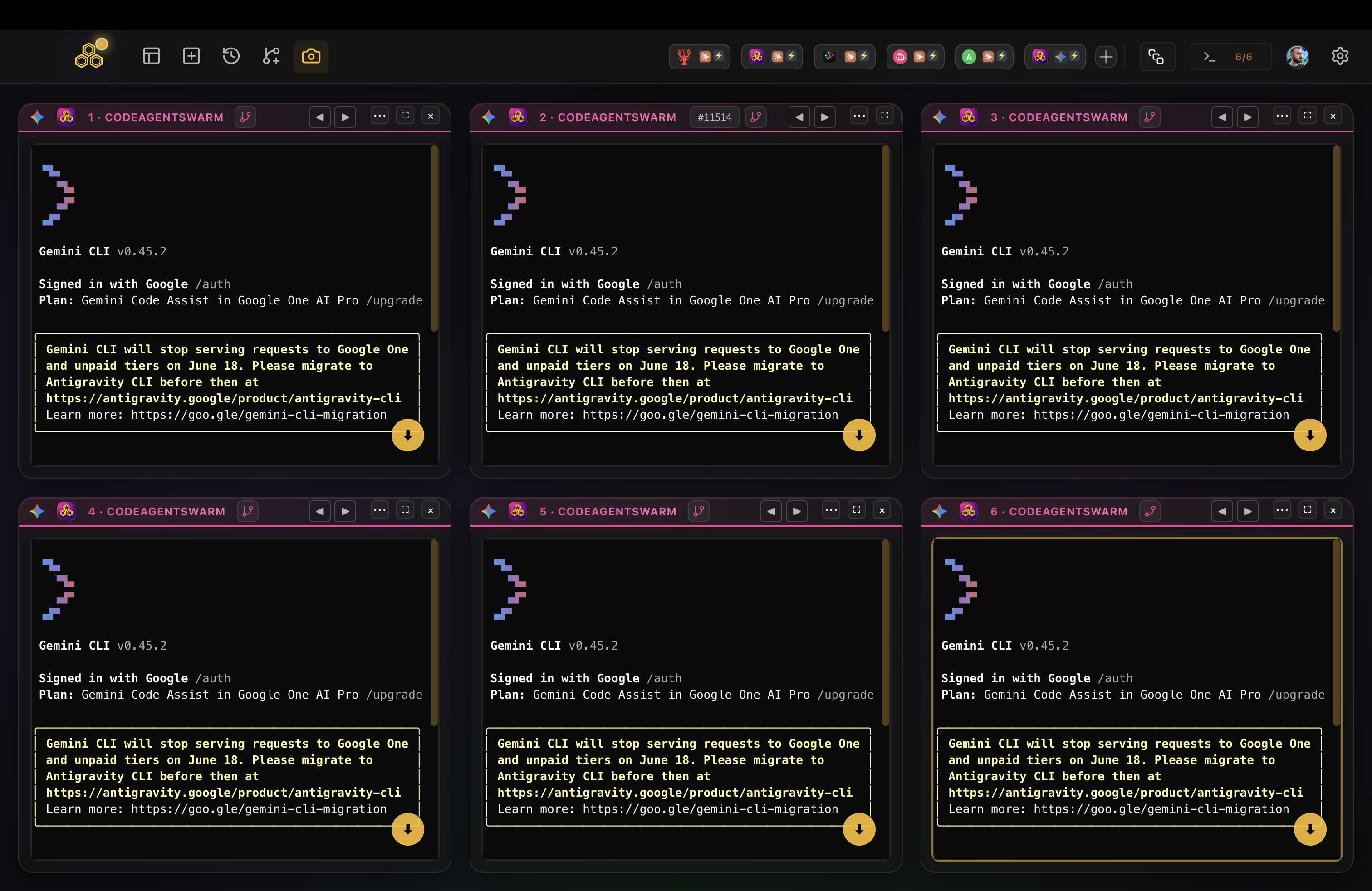Jump to bottom in terminal 1
Screen dimensions: 1372x891
click(x=407, y=435)
